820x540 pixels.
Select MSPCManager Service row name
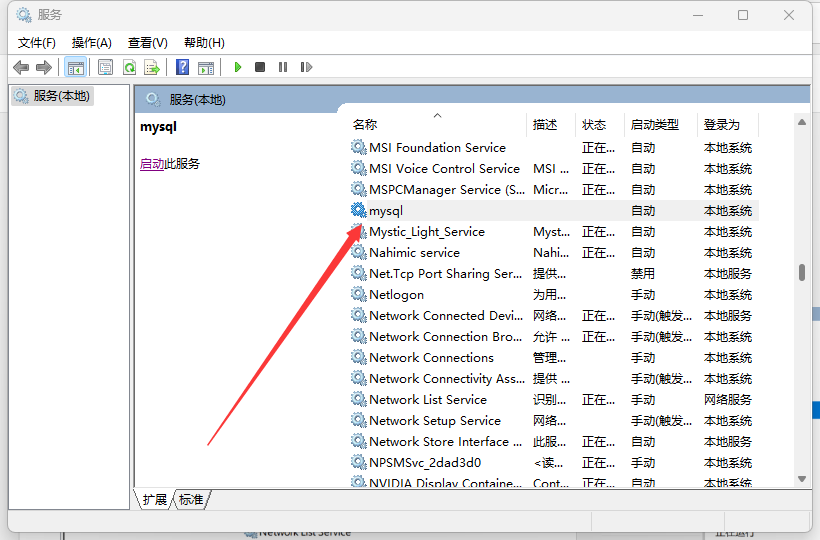pos(447,190)
